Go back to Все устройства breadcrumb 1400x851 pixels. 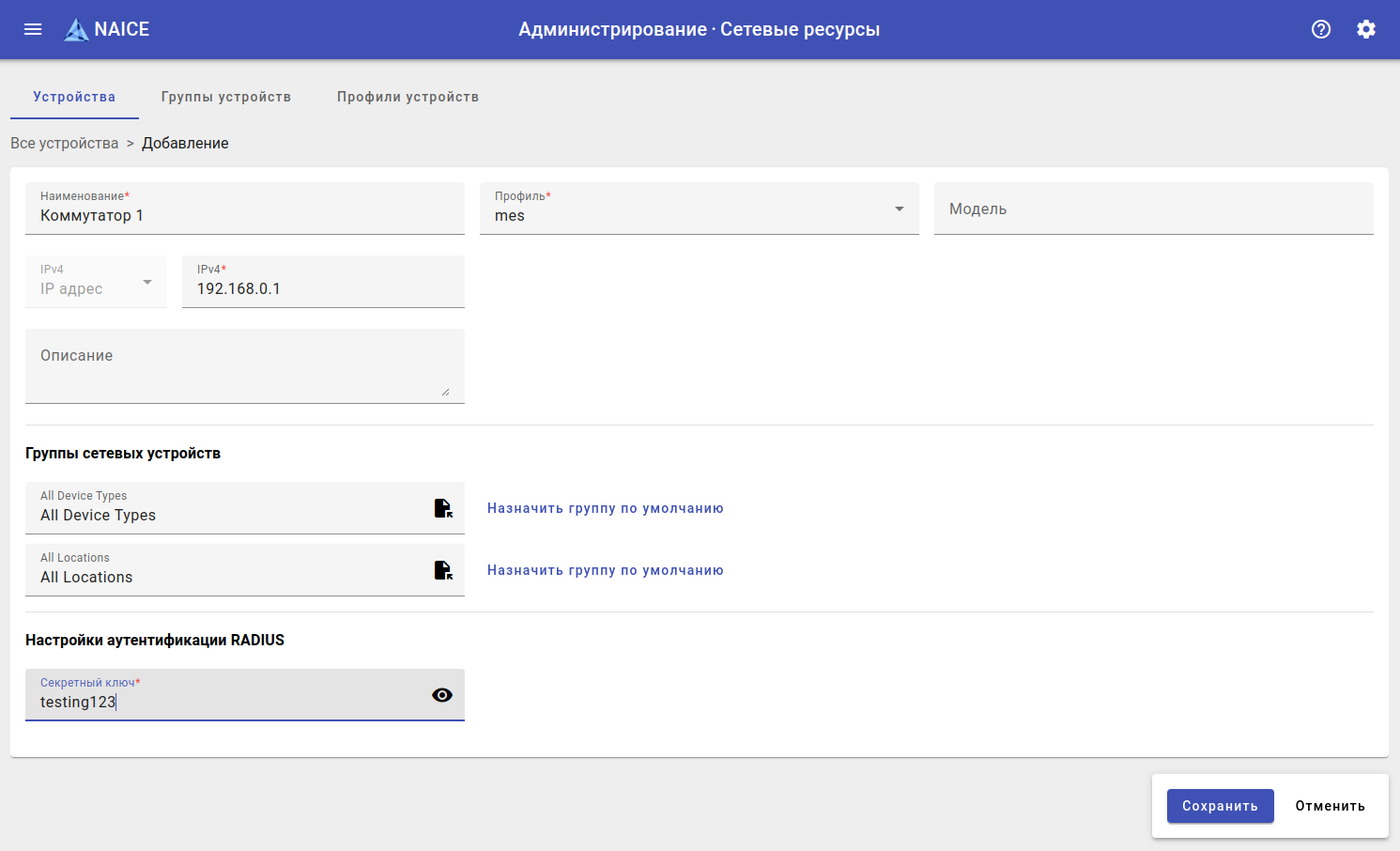pos(65,143)
